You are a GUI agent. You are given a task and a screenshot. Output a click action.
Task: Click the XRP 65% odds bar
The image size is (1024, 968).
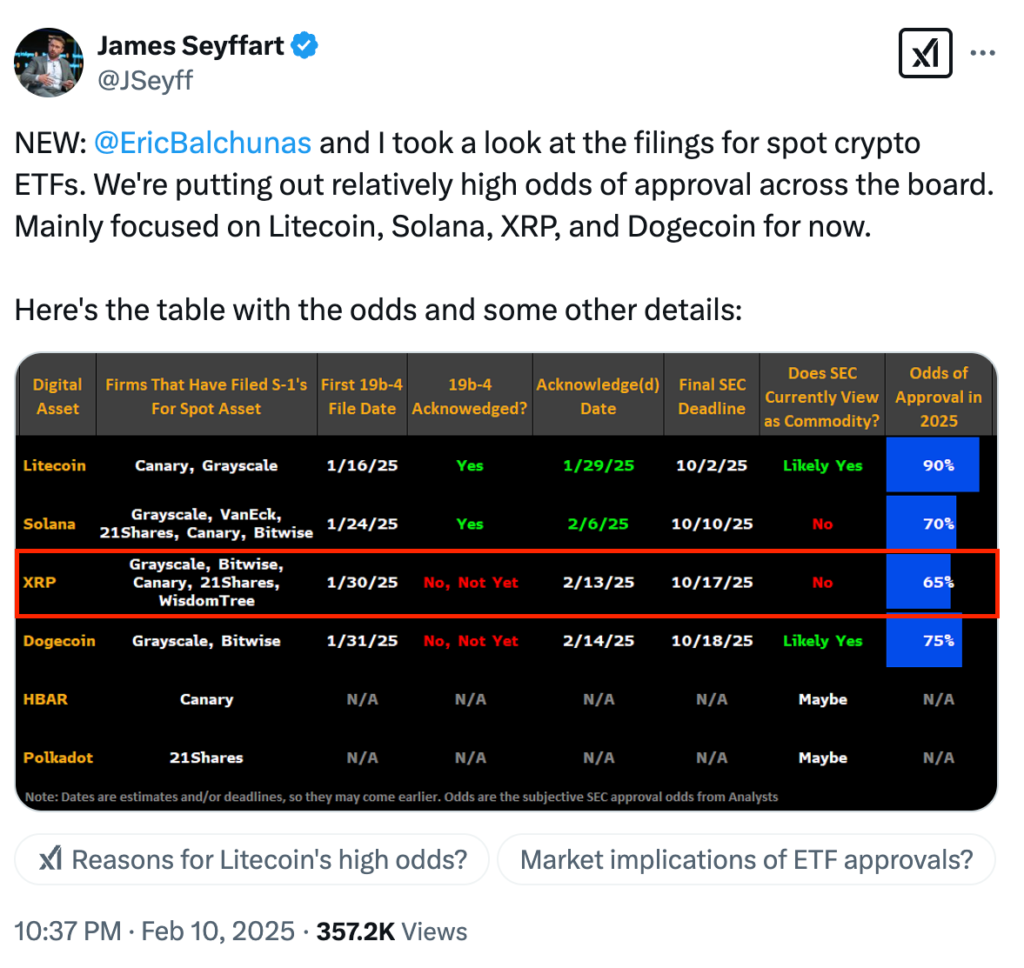[919, 582]
